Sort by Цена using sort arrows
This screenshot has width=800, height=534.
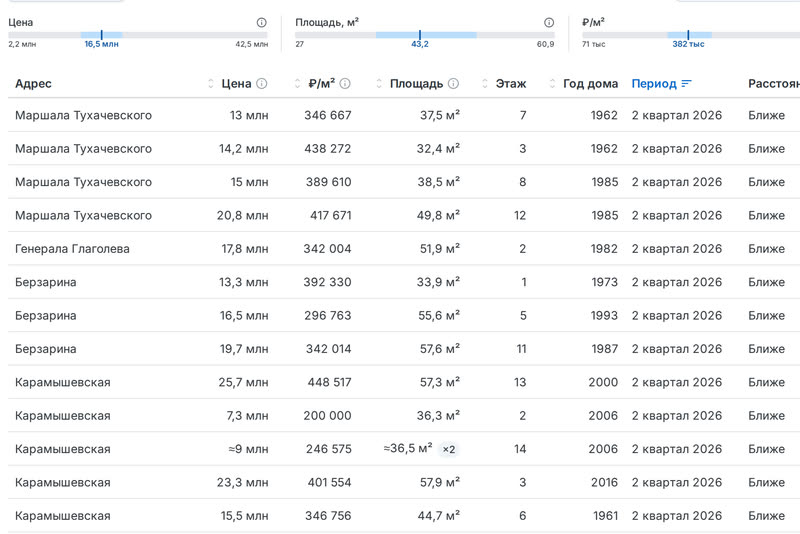211,84
